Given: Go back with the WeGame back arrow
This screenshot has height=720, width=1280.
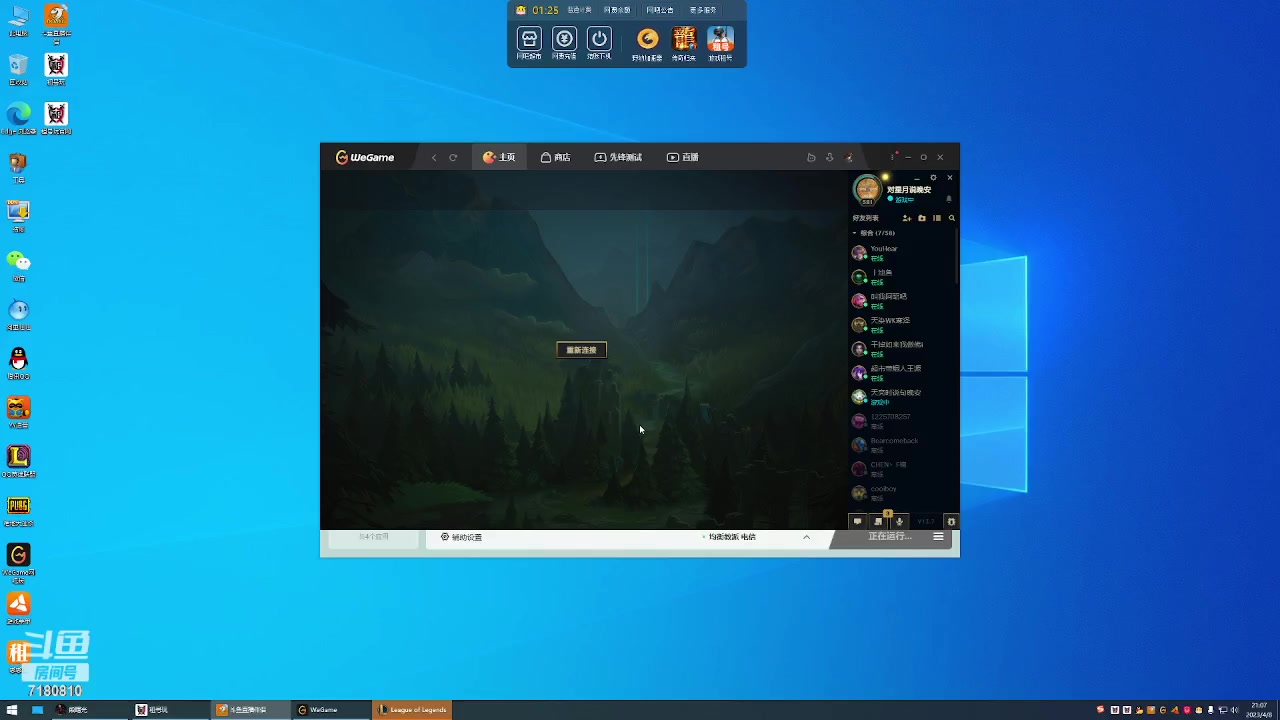Looking at the screenshot, I should (434, 157).
